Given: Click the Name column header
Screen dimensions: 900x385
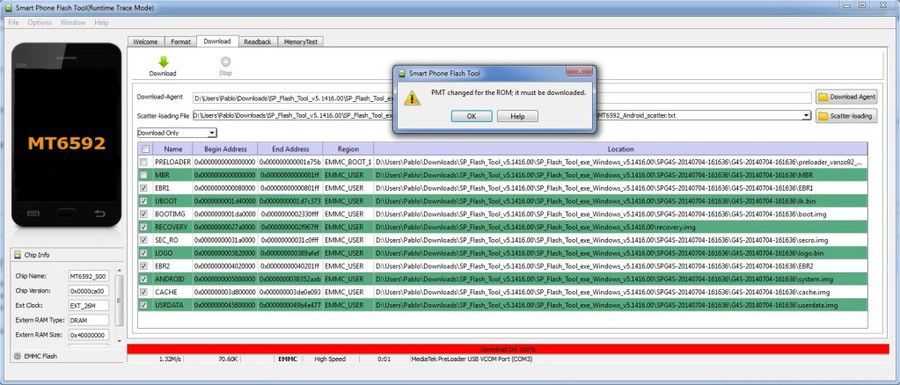Looking at the screenshot, I should point(173,149).
